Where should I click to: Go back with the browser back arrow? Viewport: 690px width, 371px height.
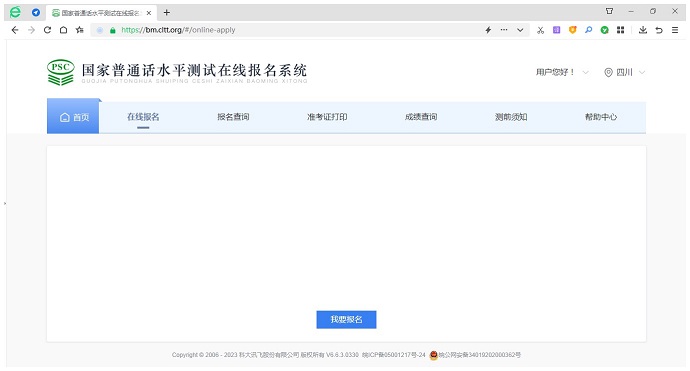pos(15,30)
